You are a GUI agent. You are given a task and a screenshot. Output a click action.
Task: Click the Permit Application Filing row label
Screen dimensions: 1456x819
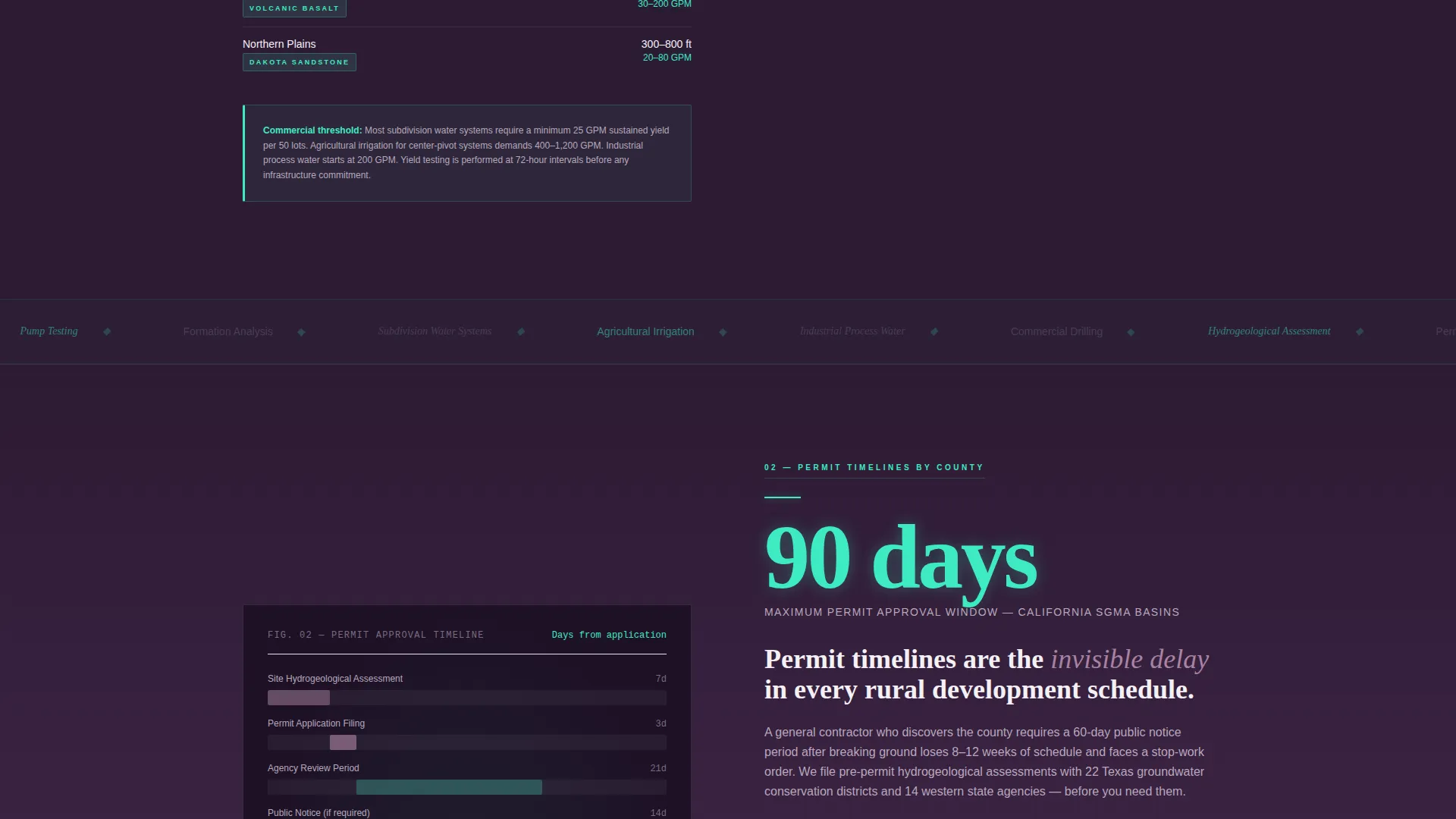(x=316, y=723)
